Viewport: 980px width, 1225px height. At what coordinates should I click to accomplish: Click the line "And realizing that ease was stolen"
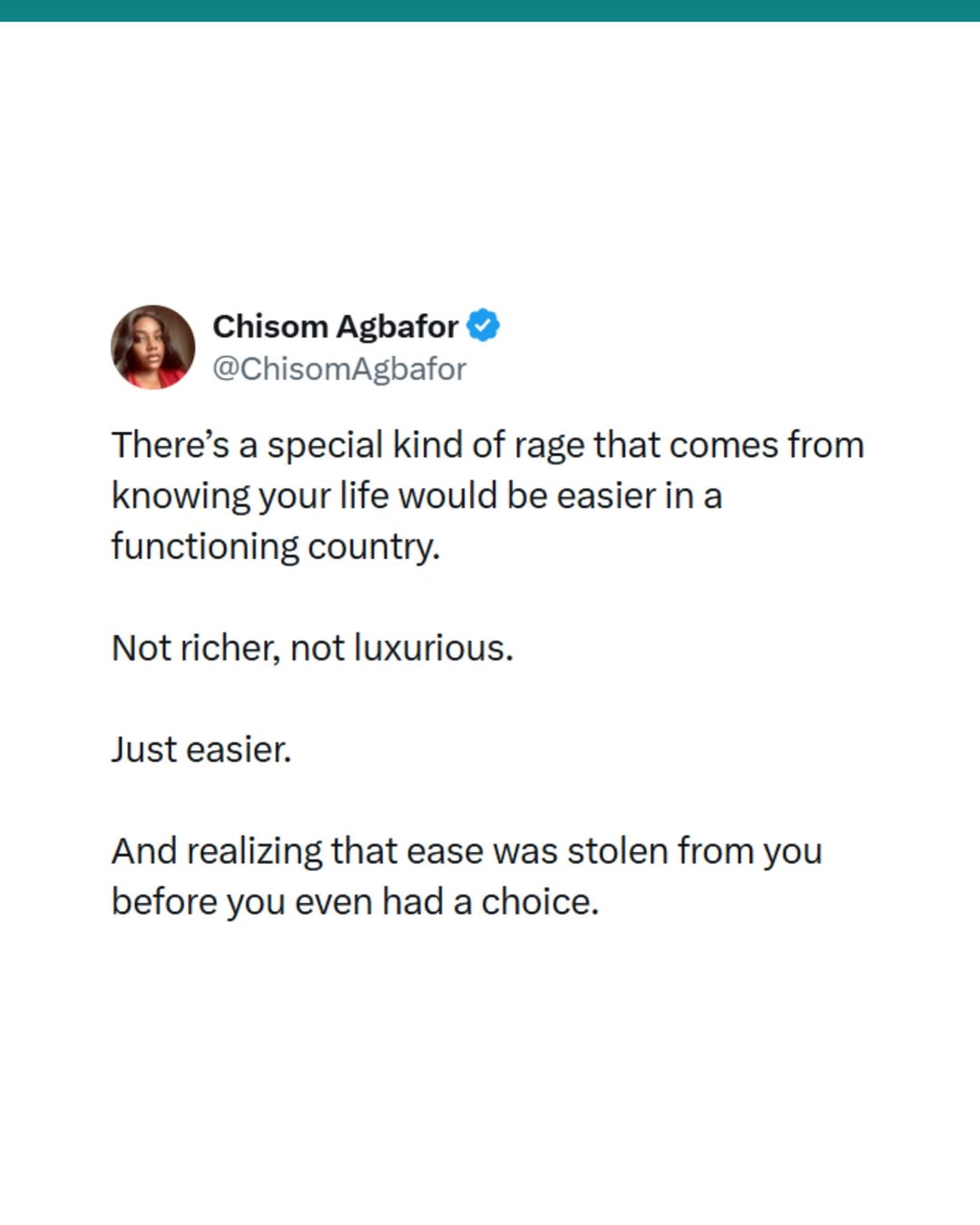point(466,851)
